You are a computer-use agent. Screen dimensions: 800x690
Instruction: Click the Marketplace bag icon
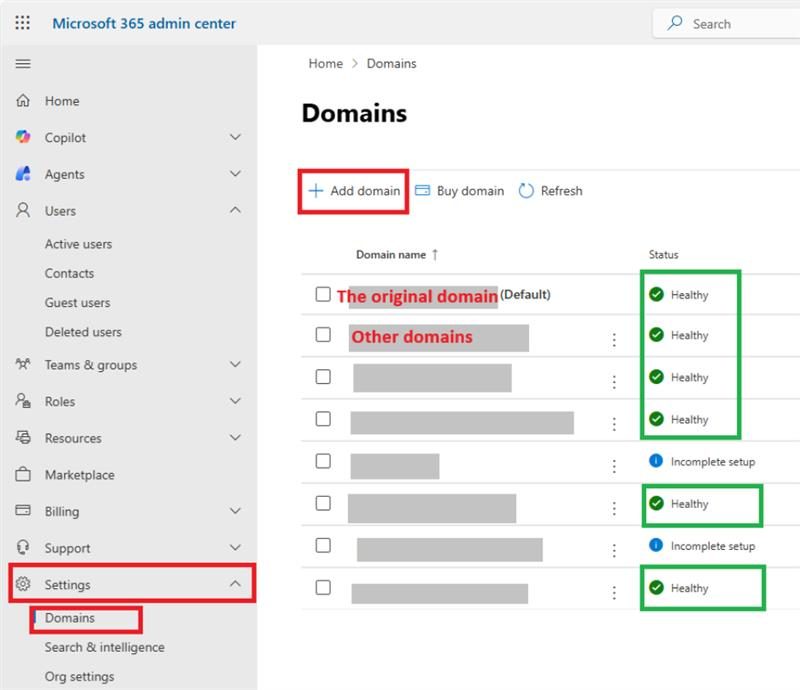pos(23,474)
